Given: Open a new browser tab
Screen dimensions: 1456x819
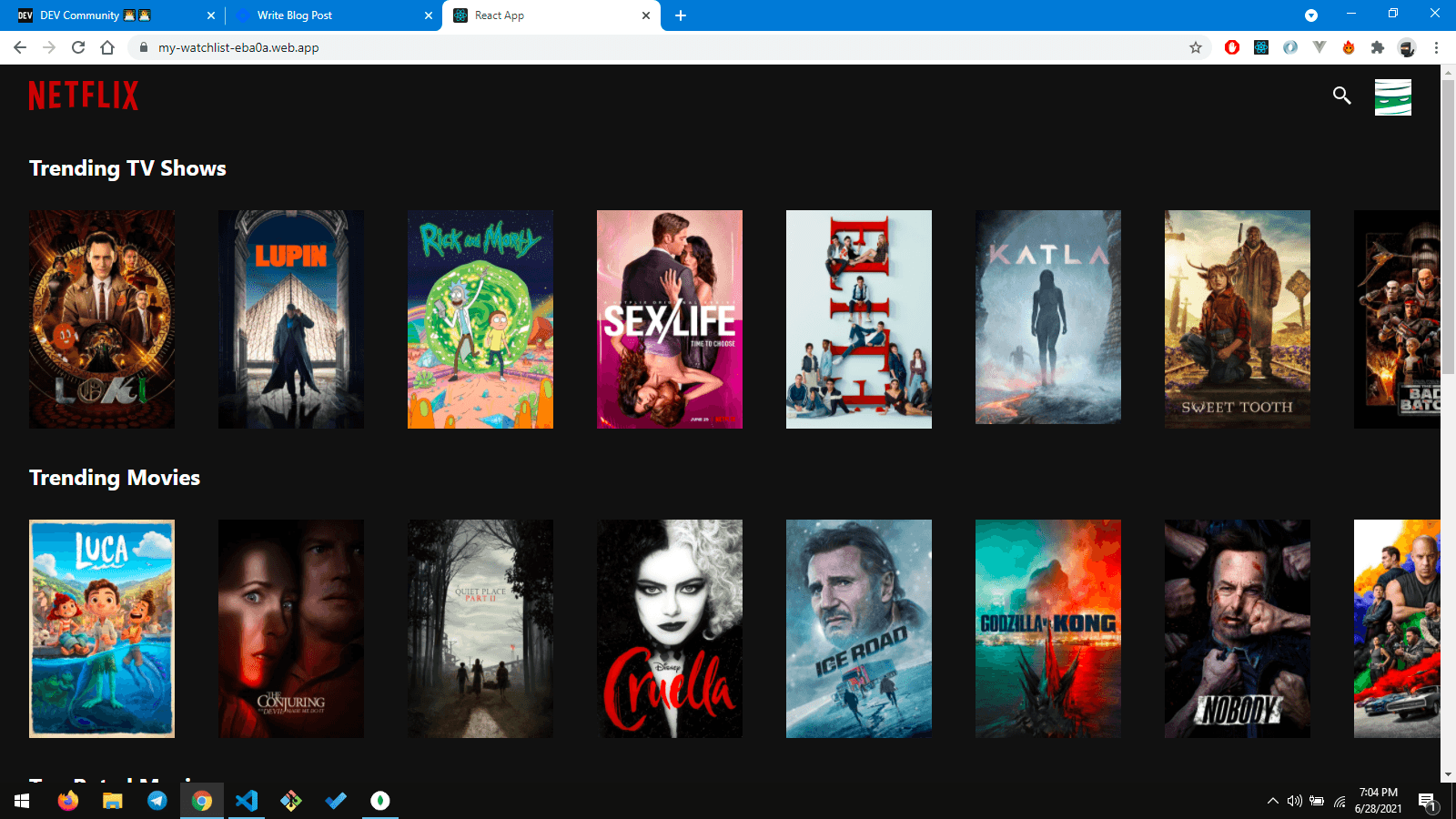Looking at the screenshot, I should point(681,15).
